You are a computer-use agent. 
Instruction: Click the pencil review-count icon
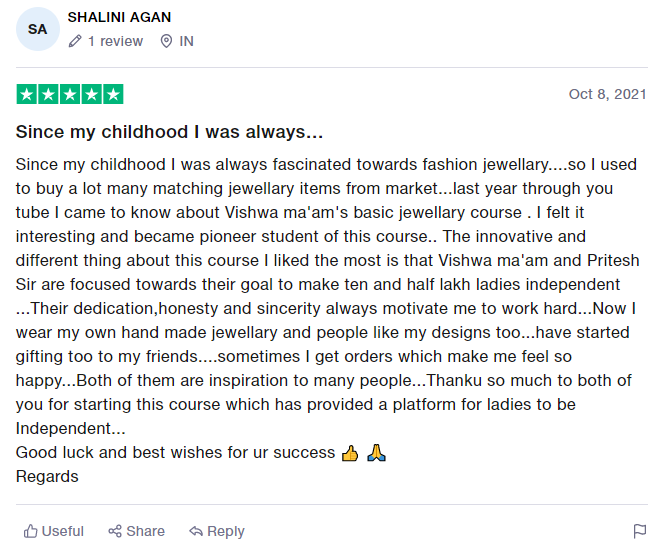(x=75, y=42)
